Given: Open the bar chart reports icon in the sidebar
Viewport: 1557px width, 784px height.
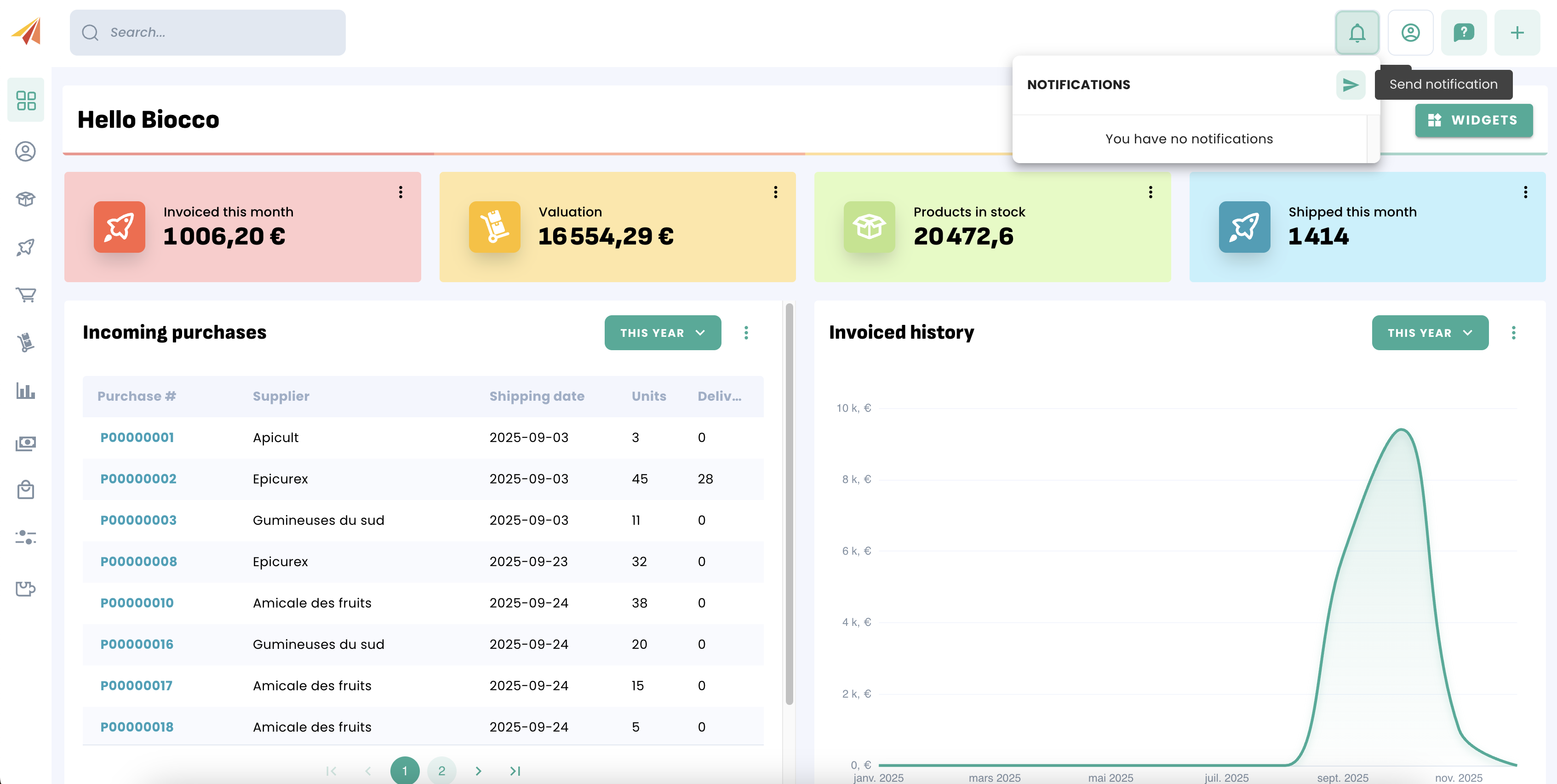Looking at the screenshot, I should (26, 391).
